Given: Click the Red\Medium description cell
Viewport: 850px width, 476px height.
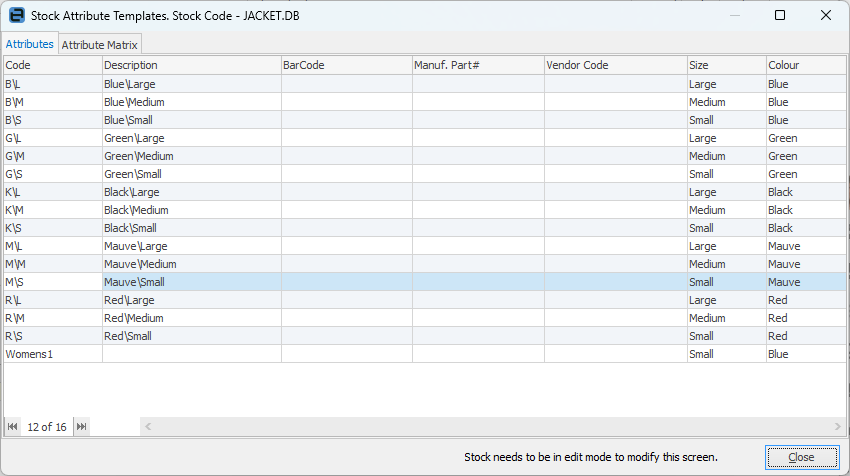Looking at the screenshot, I should point(191,318).
